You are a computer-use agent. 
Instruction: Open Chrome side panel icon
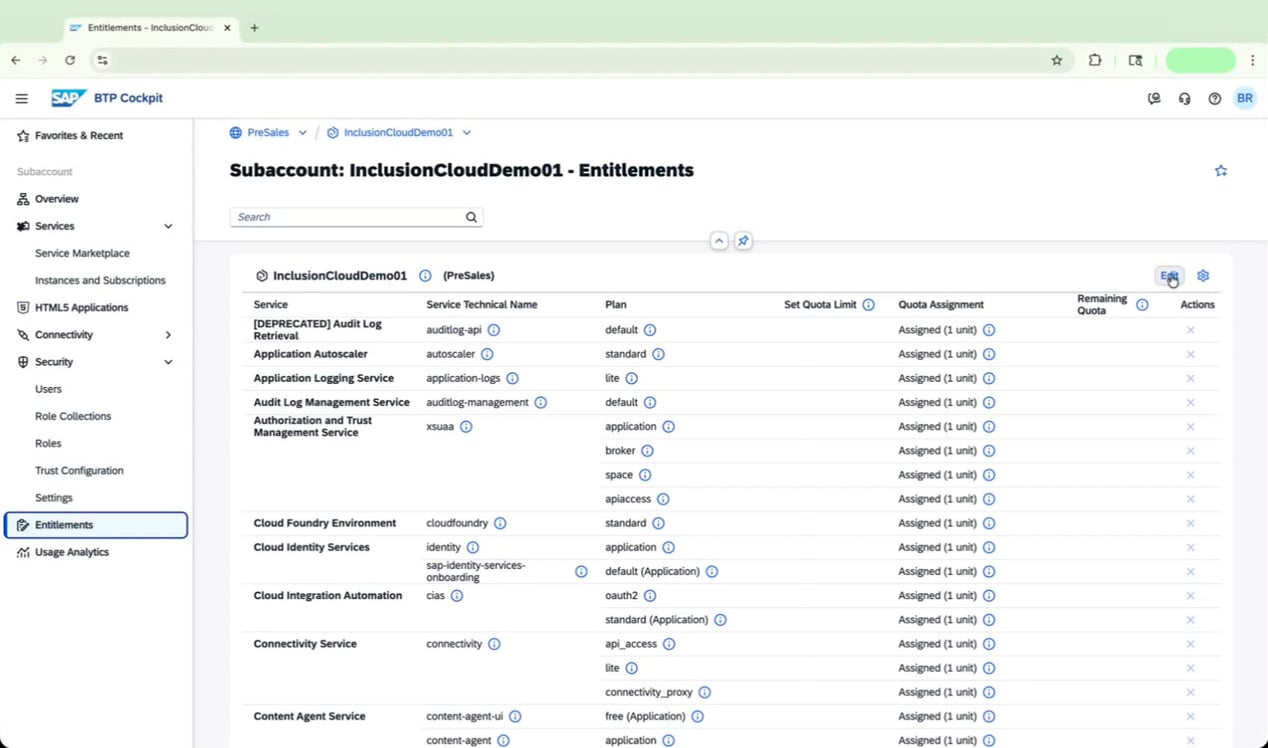tap(1135, 60)
